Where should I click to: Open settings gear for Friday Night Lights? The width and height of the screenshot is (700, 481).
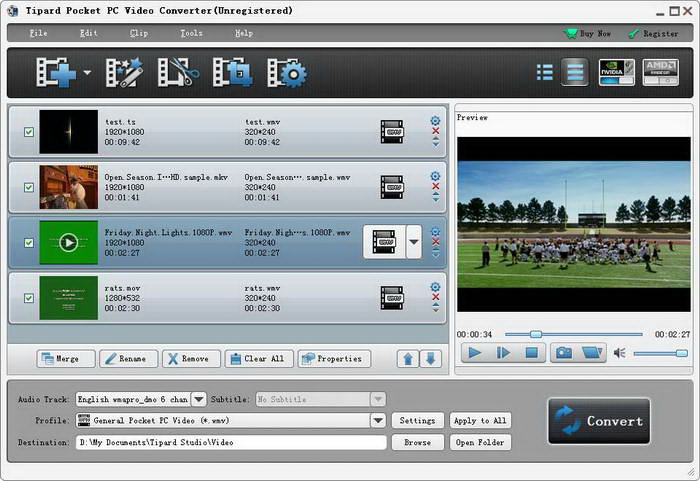pyautogui.click(x=435, y=231)
